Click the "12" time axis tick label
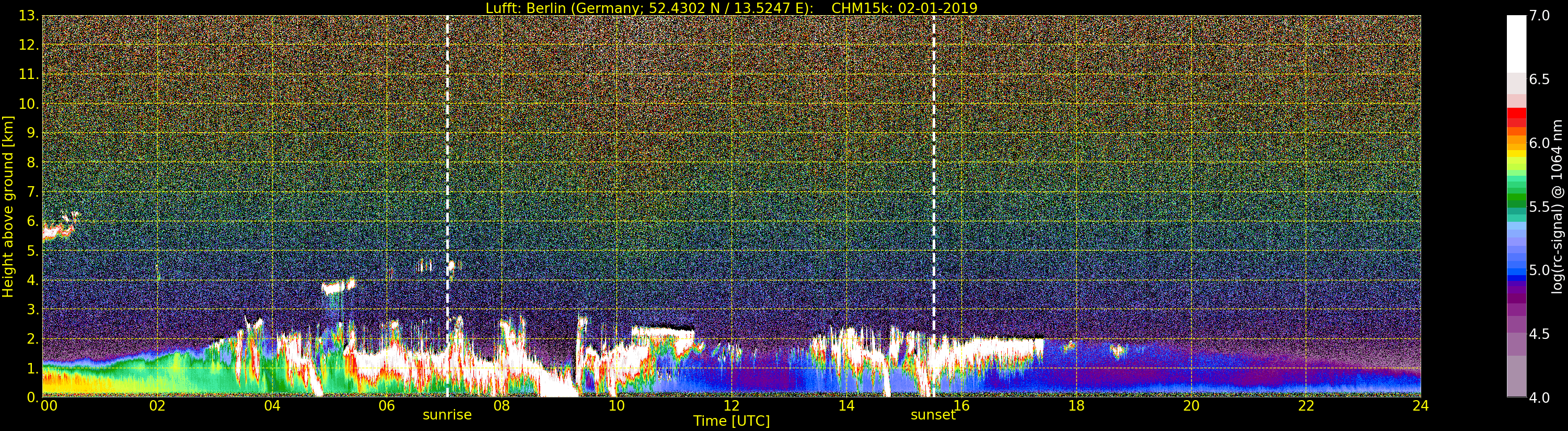This screenshot has height=431, width=1568. 731,405
